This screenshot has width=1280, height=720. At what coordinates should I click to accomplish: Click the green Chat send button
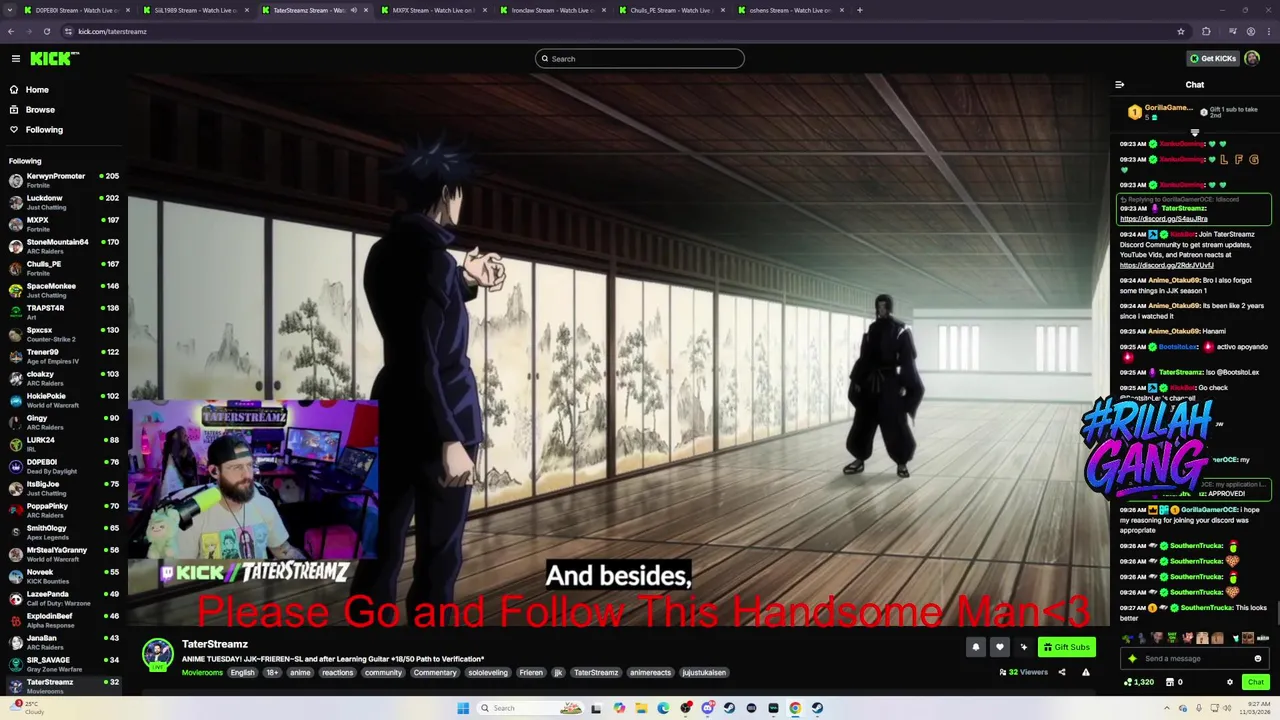1256,682
